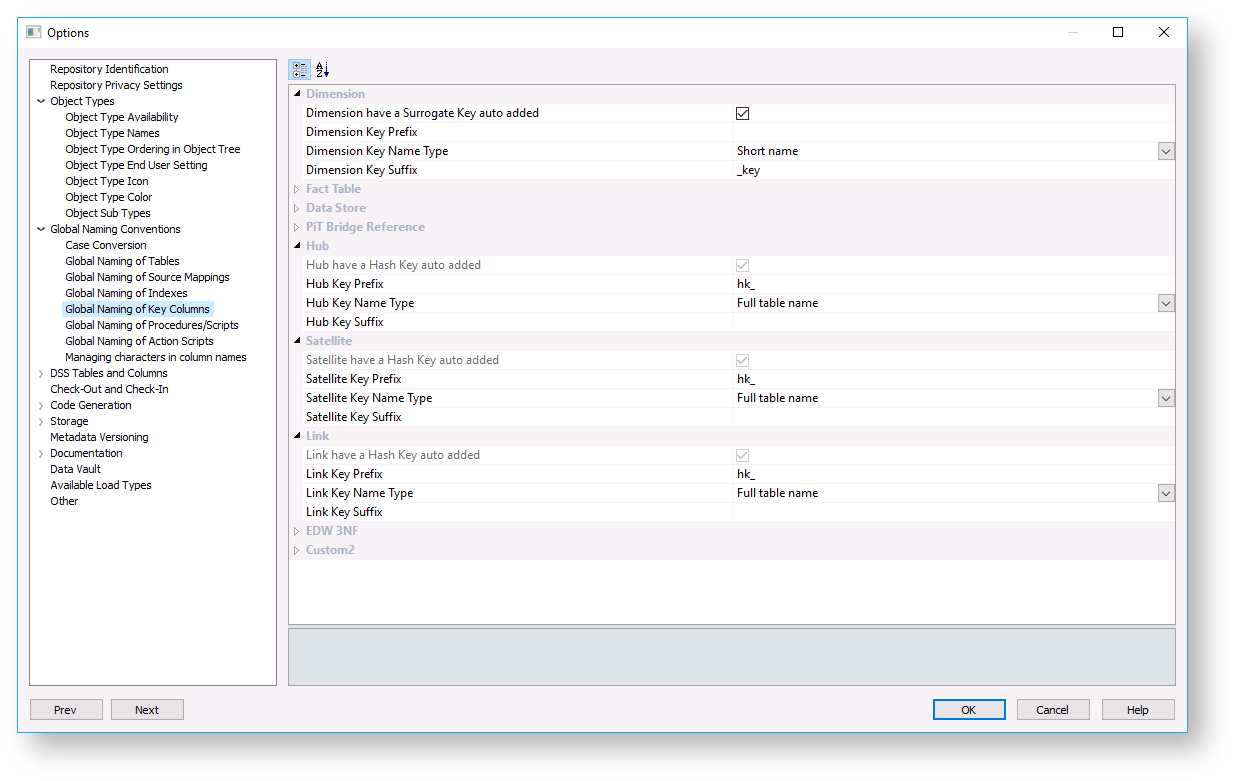The width and height of the screenshot is (1236, 781).
Task: Open Object Type Icon page
Action: (x=107, y=181)
